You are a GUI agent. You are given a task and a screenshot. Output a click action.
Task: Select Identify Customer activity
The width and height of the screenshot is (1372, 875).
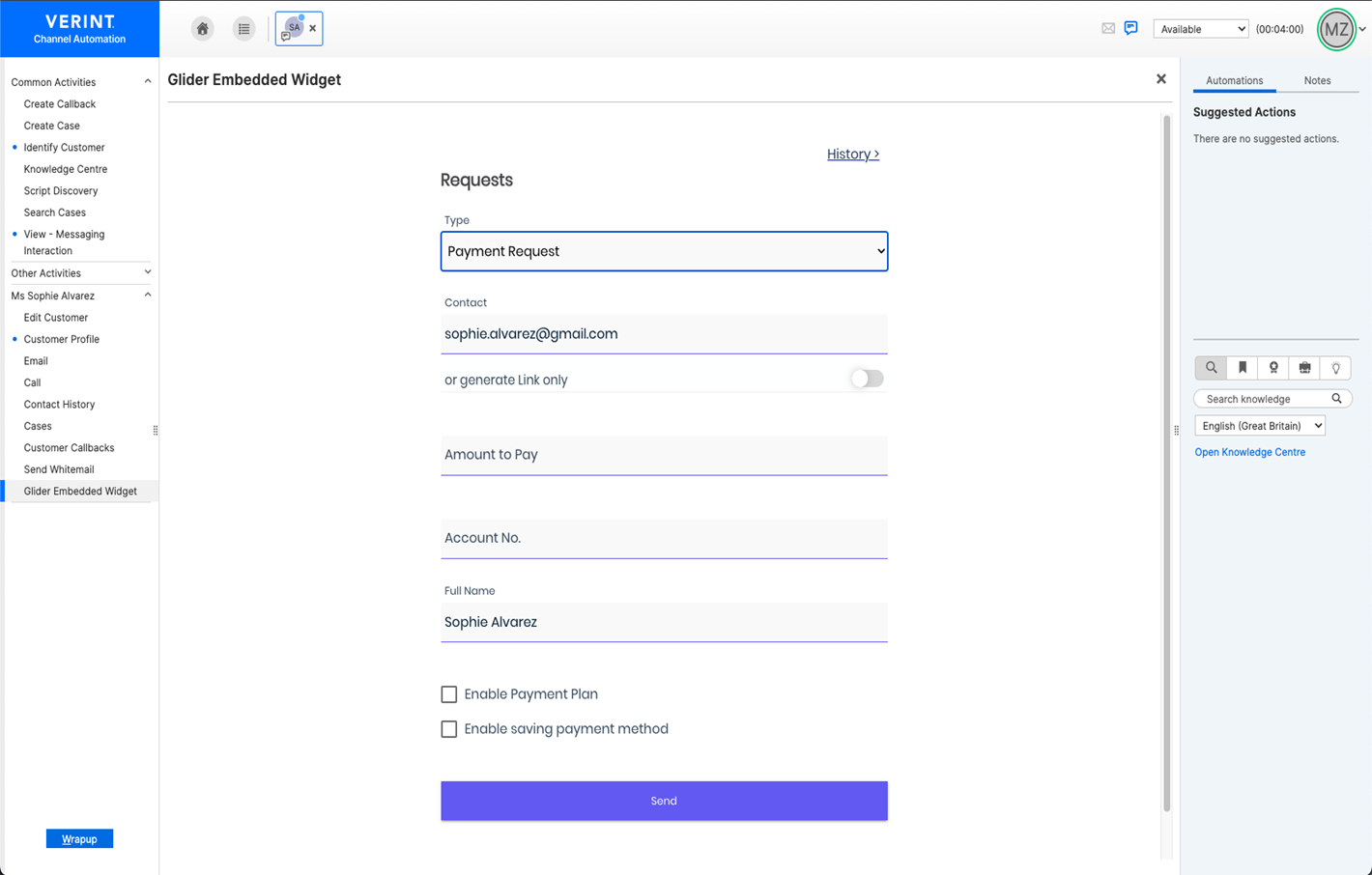tap(64, 148)
